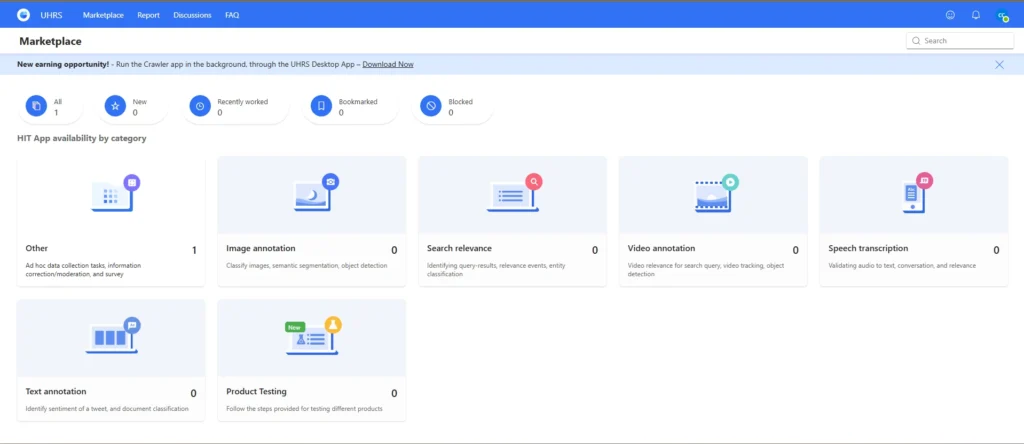Click the Text annotation category illustration
This screenshot has width=1024, height=444.
pos(114,336)
